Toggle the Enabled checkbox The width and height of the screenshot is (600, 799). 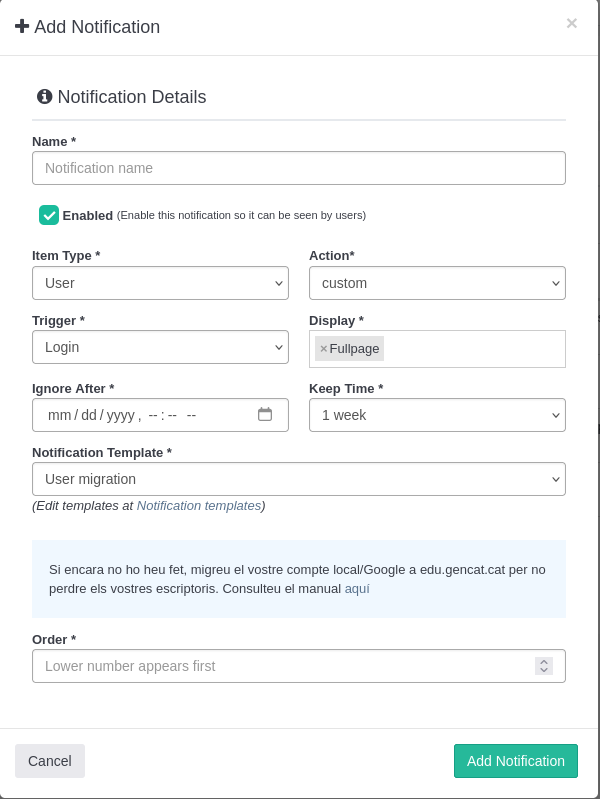coord(49,215)
